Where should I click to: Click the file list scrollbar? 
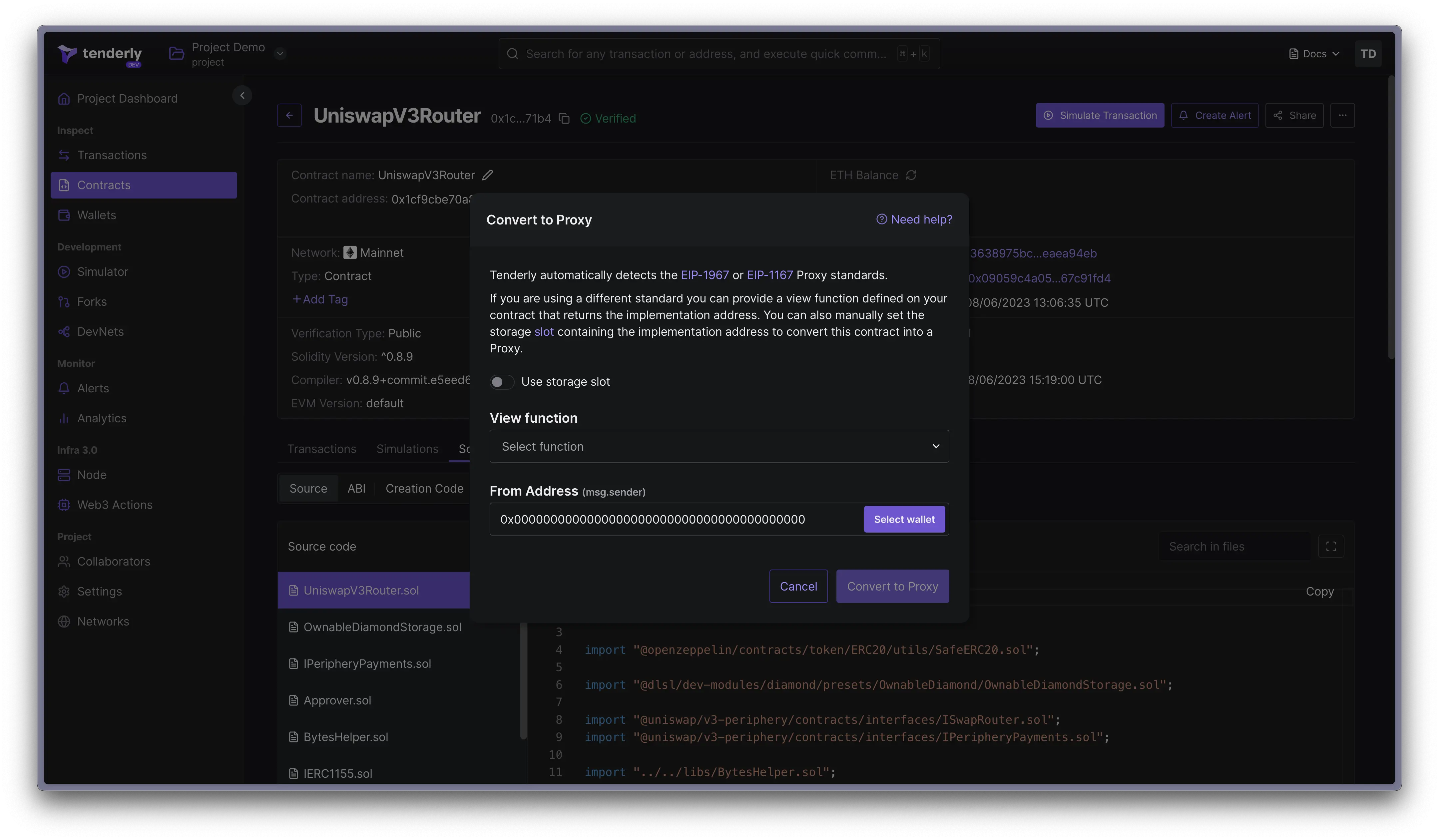pyautogui.click(x=523, y=681)
